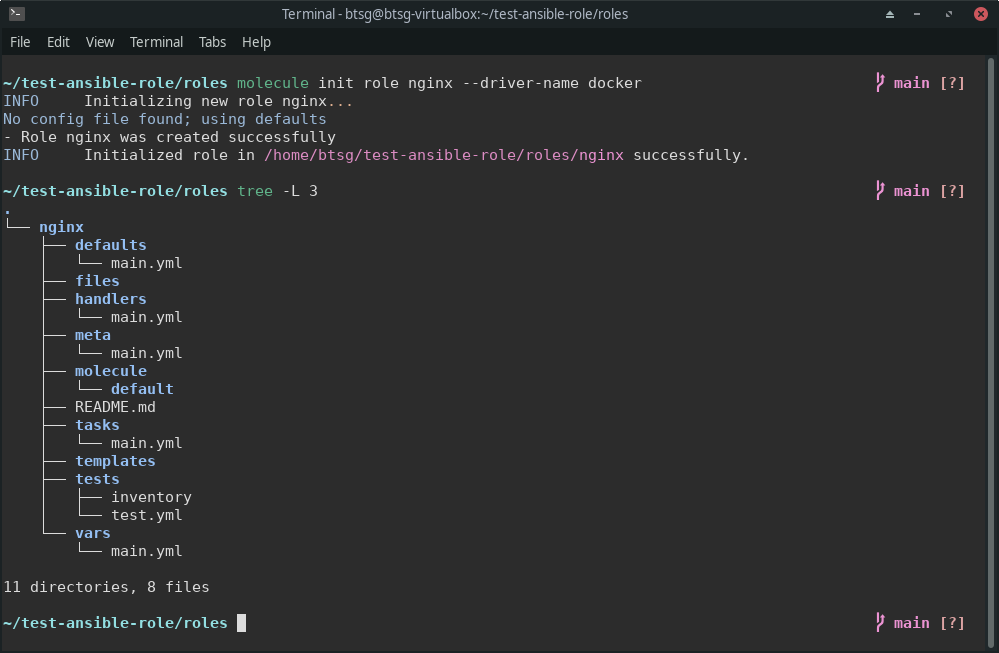Viewport: 999px width, 653px height.
Task: Click the molecule directory in the tree output
Action: [110, 370]
